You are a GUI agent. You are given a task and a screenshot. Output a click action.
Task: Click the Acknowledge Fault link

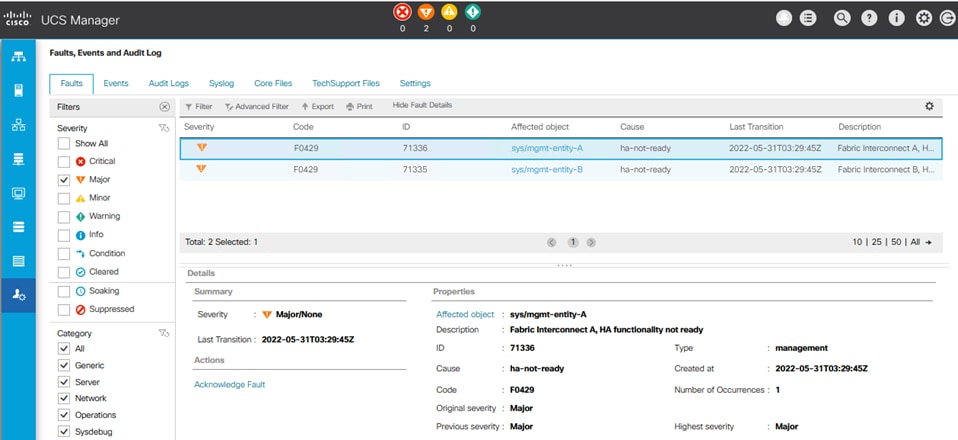pyautogui.click(x=230, y=384)
